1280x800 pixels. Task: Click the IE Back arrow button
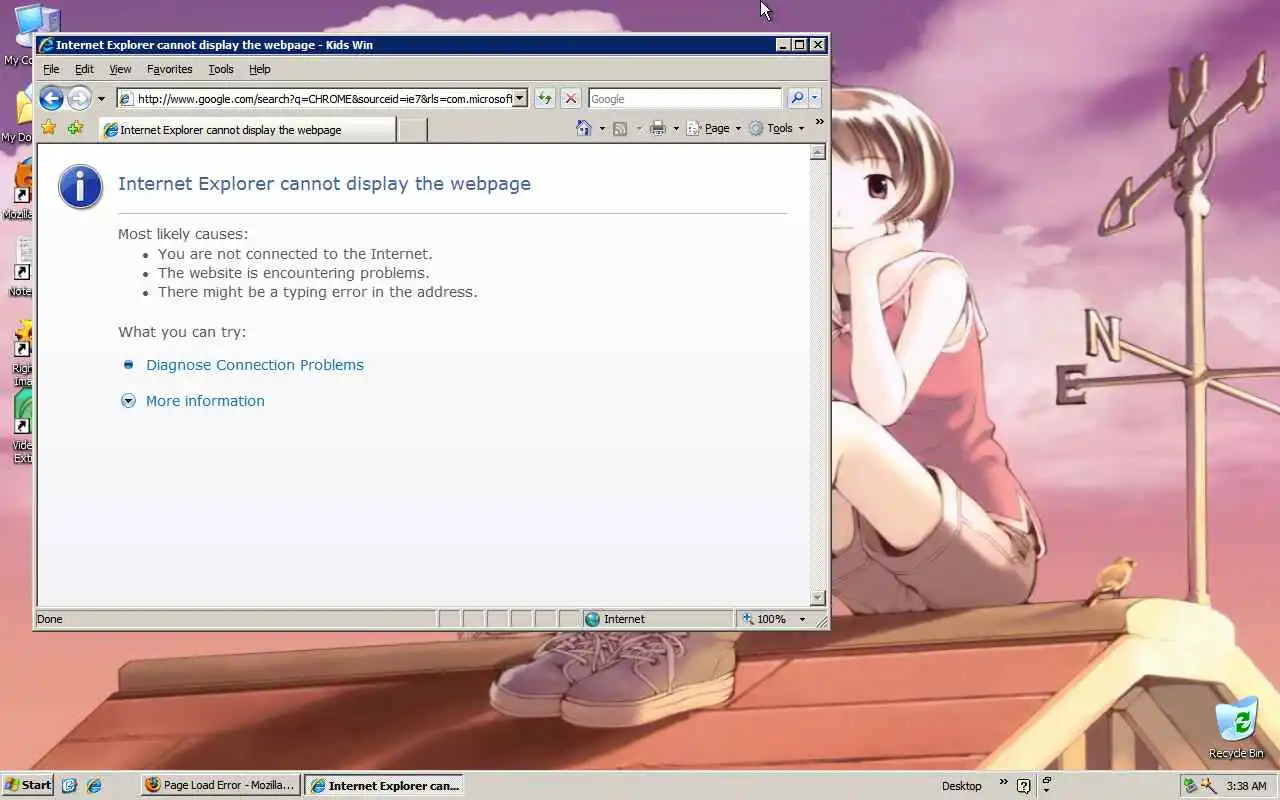point(51,98)
